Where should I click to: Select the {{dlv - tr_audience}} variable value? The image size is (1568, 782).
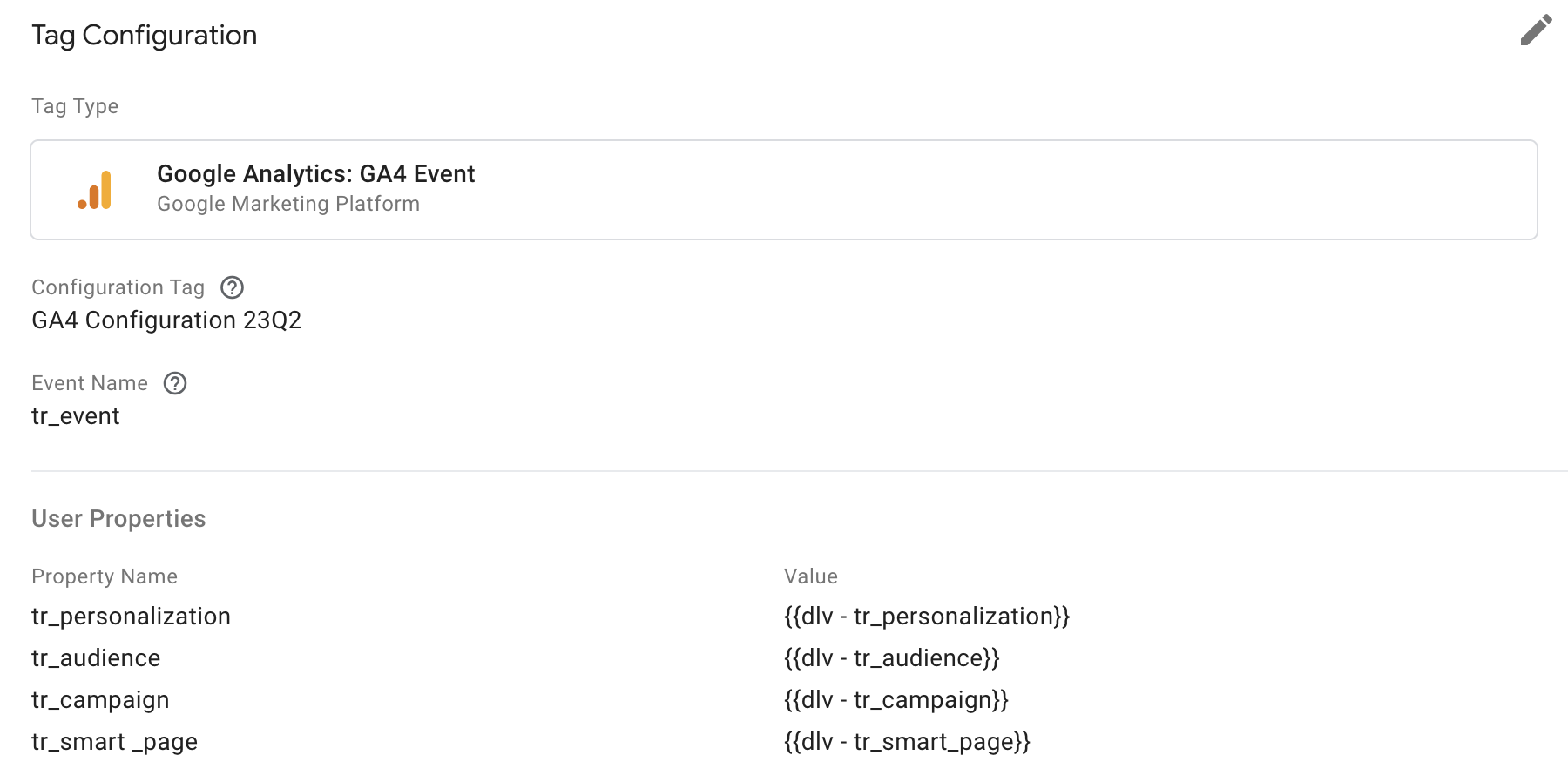[x=892, y=658]
